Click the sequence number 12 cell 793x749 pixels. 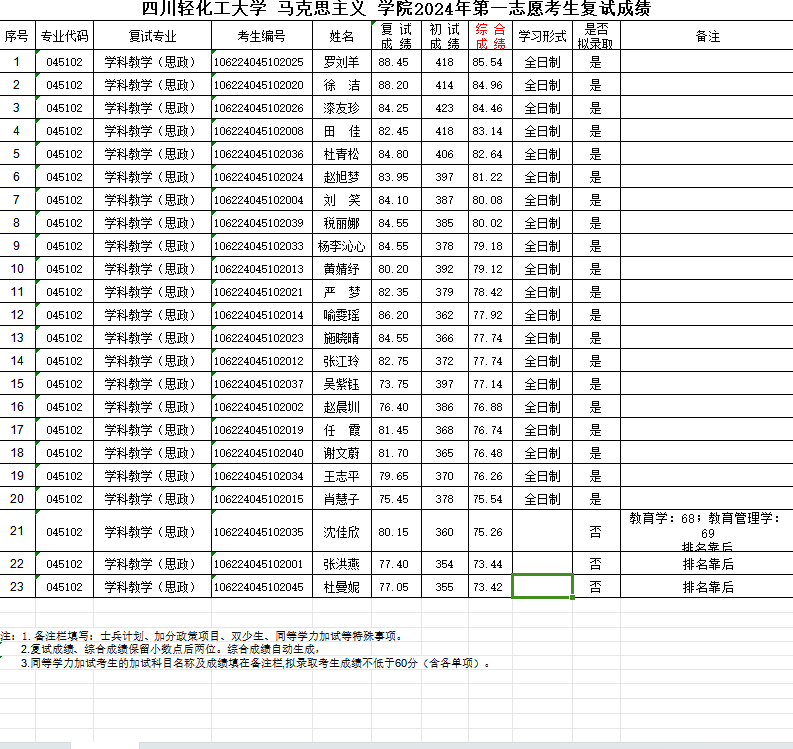pyautogui.click(x=17, y=315)
